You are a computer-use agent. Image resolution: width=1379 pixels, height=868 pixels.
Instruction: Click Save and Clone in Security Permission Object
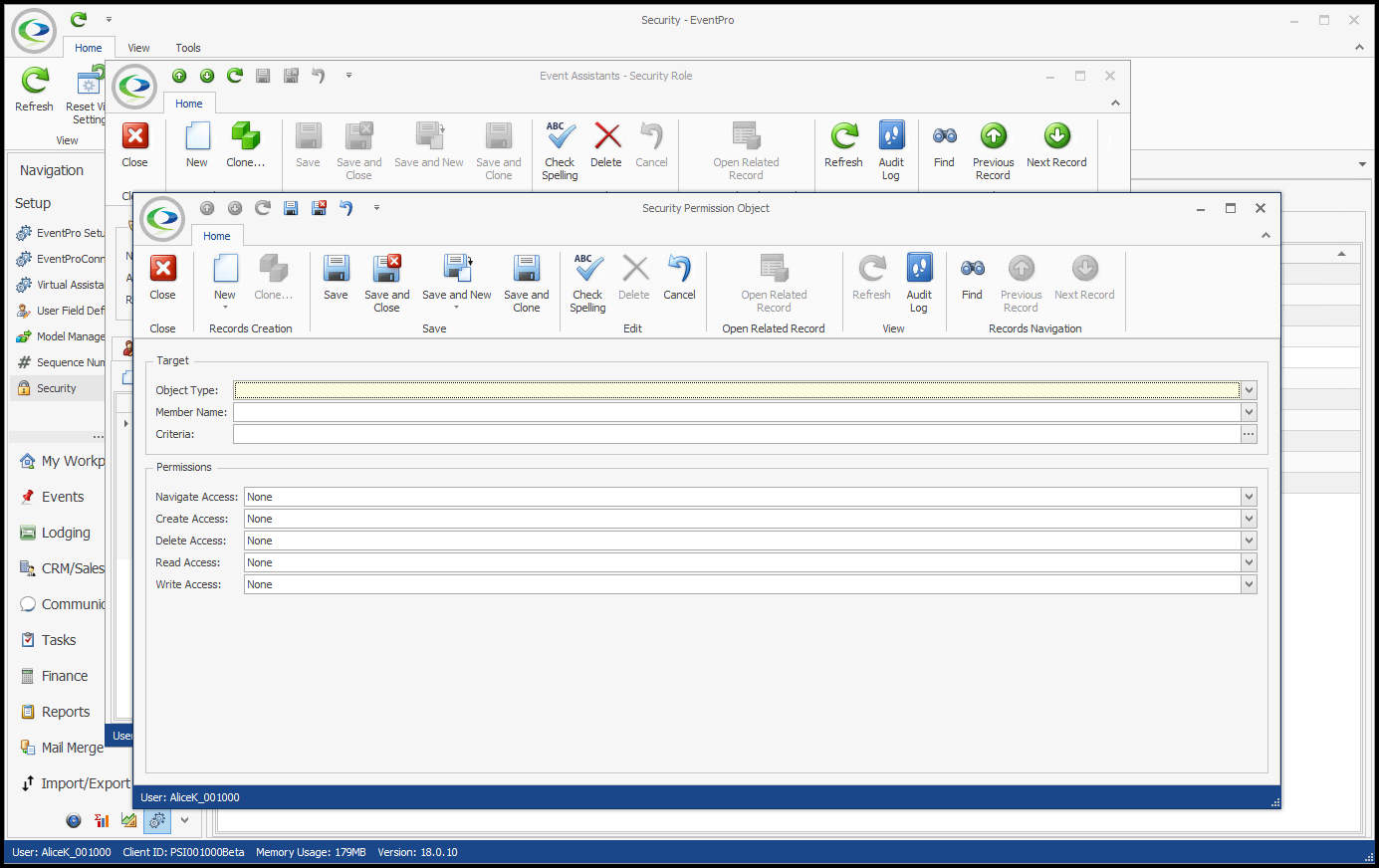pos(526,283)
